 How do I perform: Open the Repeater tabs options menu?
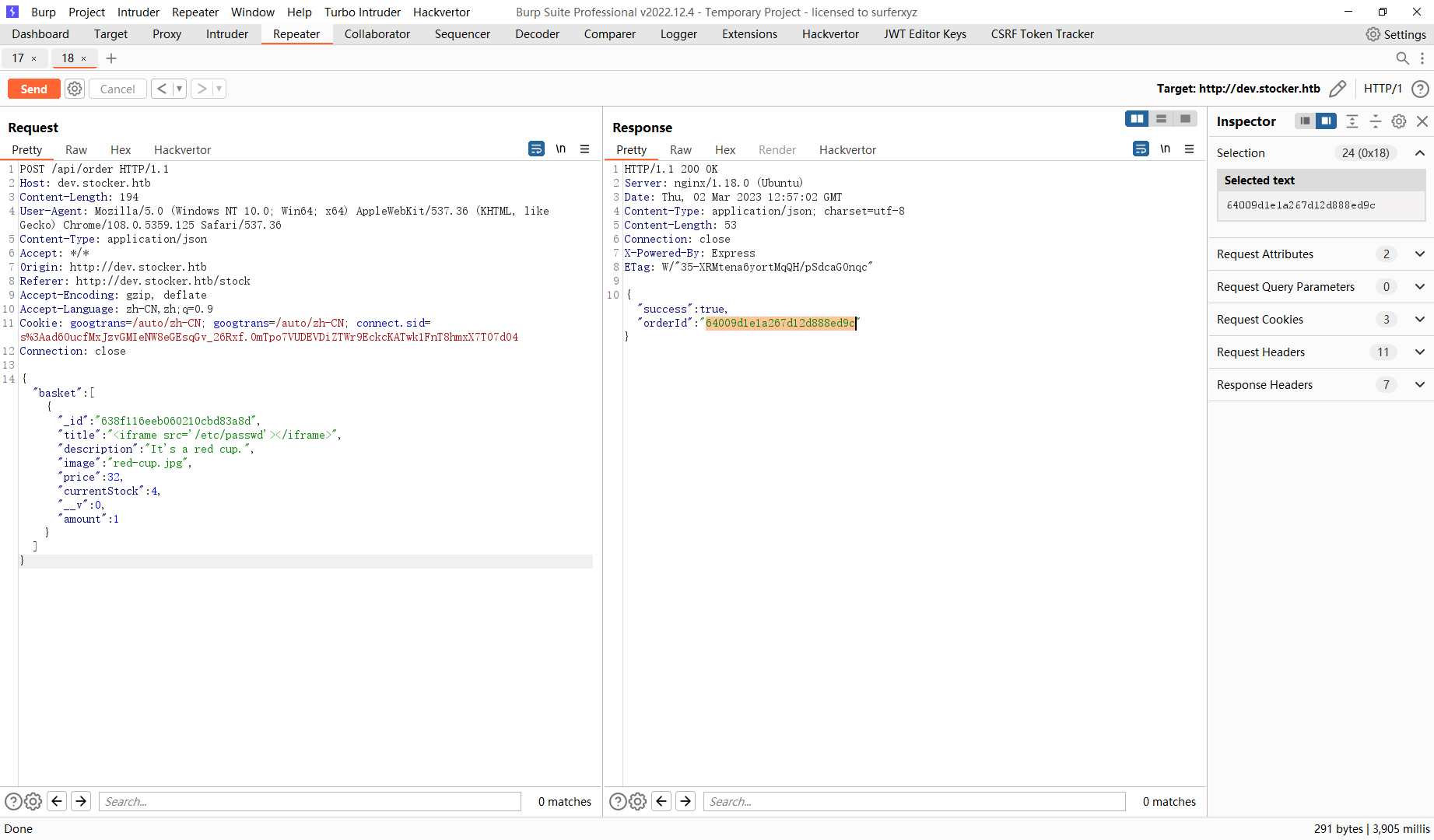point(1422,58)
